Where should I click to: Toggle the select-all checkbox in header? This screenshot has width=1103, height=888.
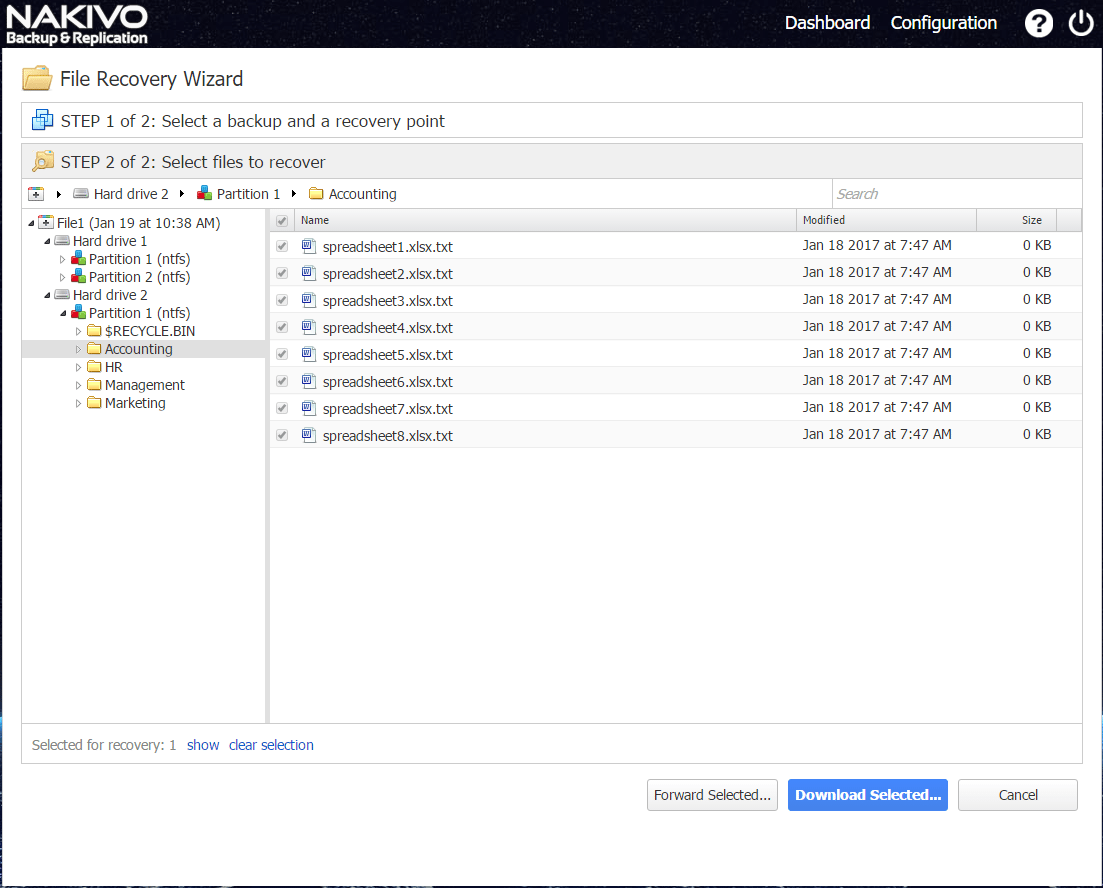pyautogui.click(x=282, y=221)
